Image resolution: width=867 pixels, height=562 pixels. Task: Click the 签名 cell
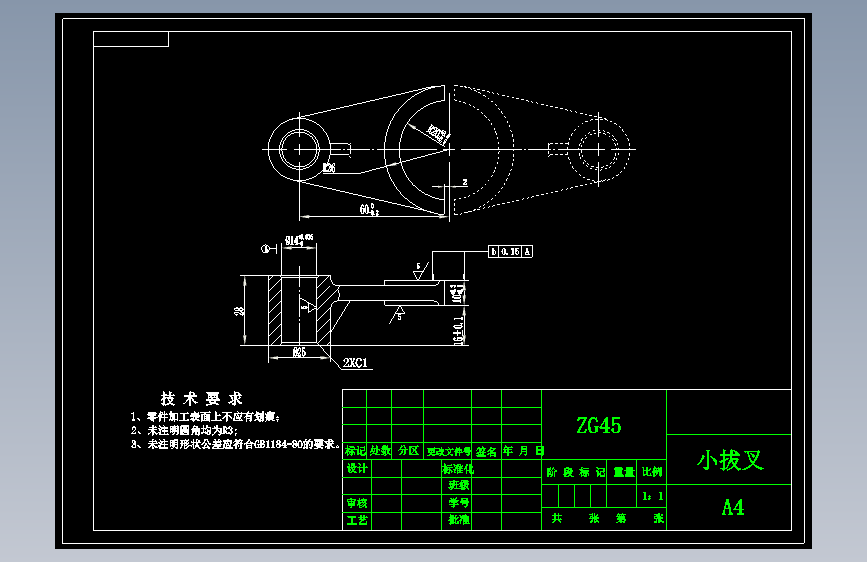tap(487, 451)
